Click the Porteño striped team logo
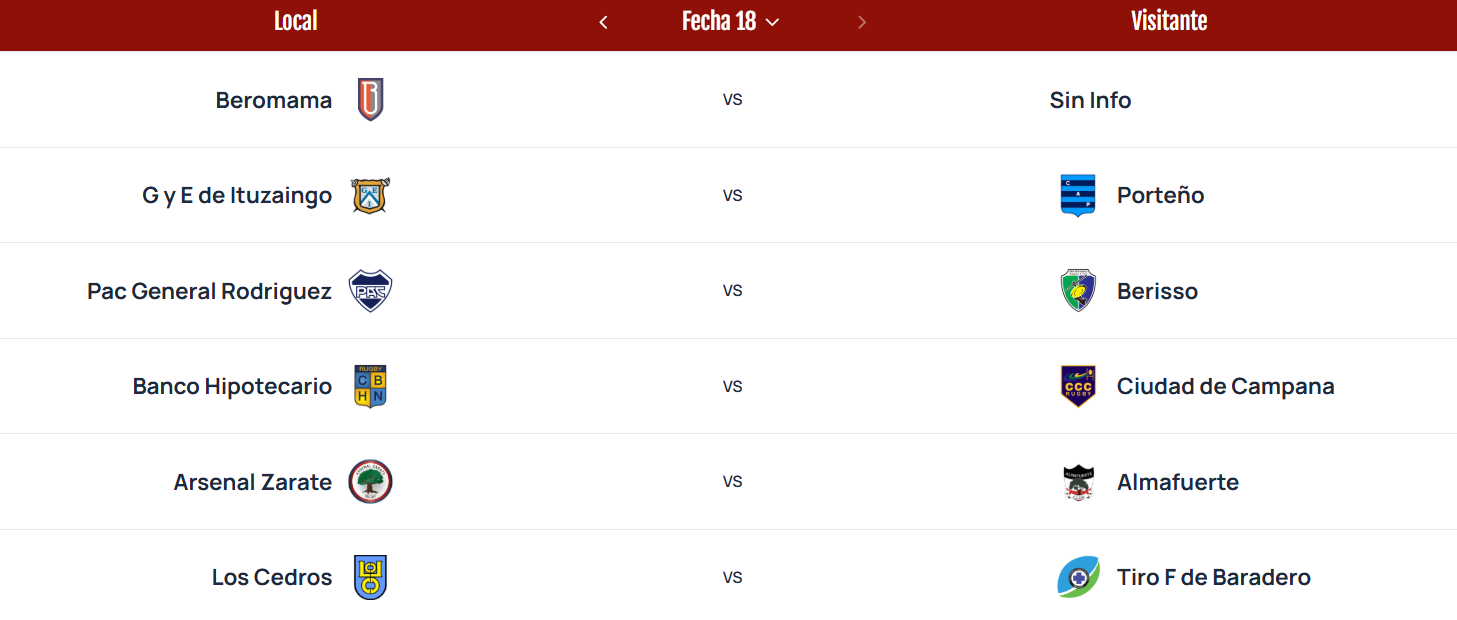This screenshot has width=1457, height=620. pos(1078,195)
